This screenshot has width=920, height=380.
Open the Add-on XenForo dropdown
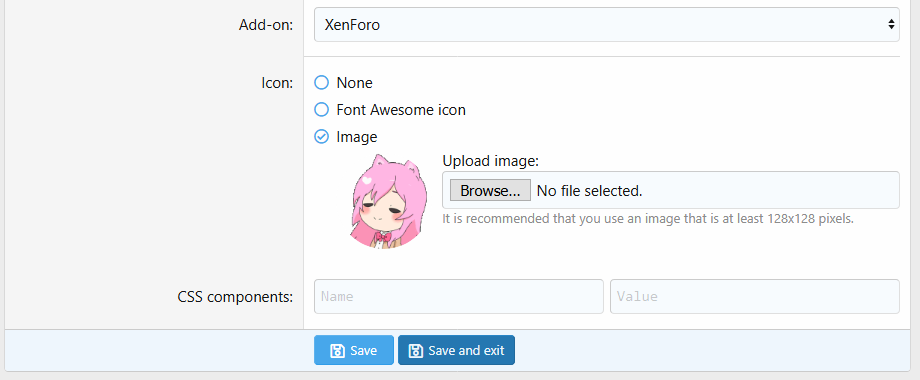(x=607, y=25)
